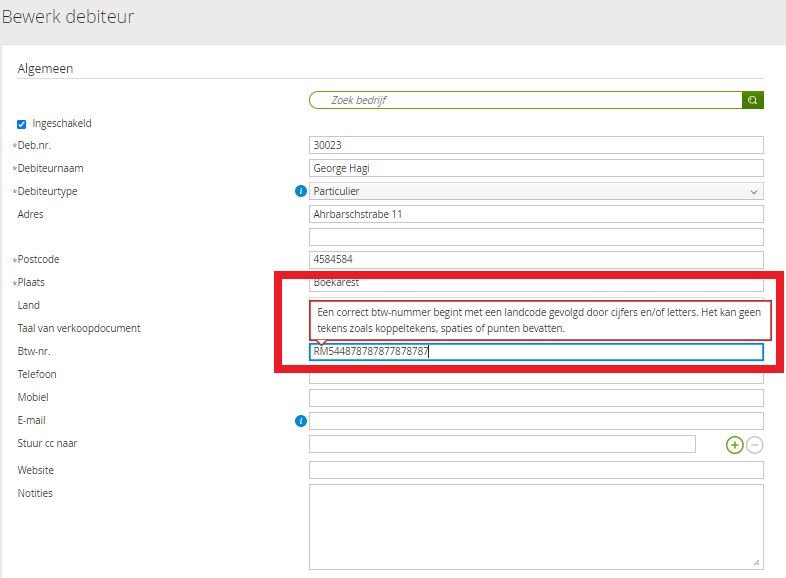
Task: Focus the Stuur cc naar field
Action: pos(502,444)
